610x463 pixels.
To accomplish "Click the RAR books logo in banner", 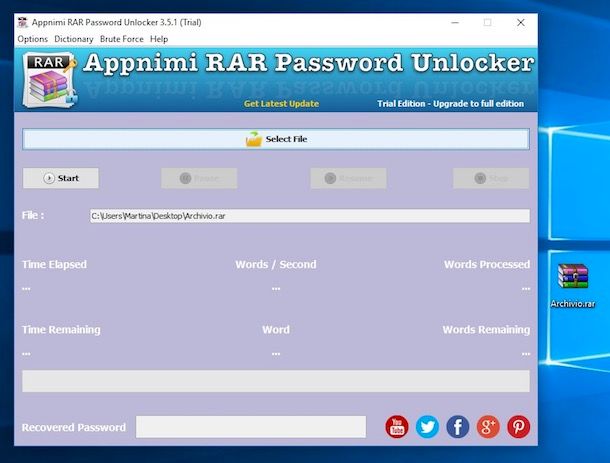I will click(49, 80).
